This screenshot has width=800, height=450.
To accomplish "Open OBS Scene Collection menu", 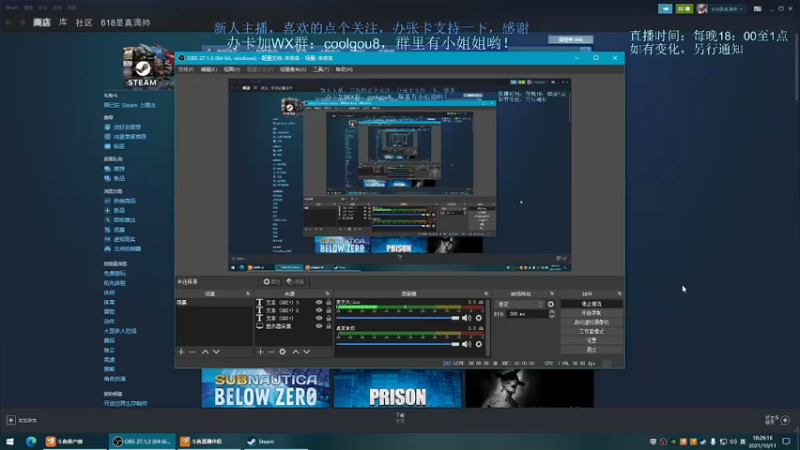I will tap(293, 69).
